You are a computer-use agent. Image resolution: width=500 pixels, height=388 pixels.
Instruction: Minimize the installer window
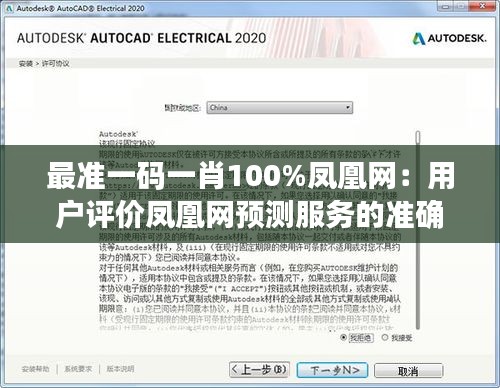coord(446,6)
